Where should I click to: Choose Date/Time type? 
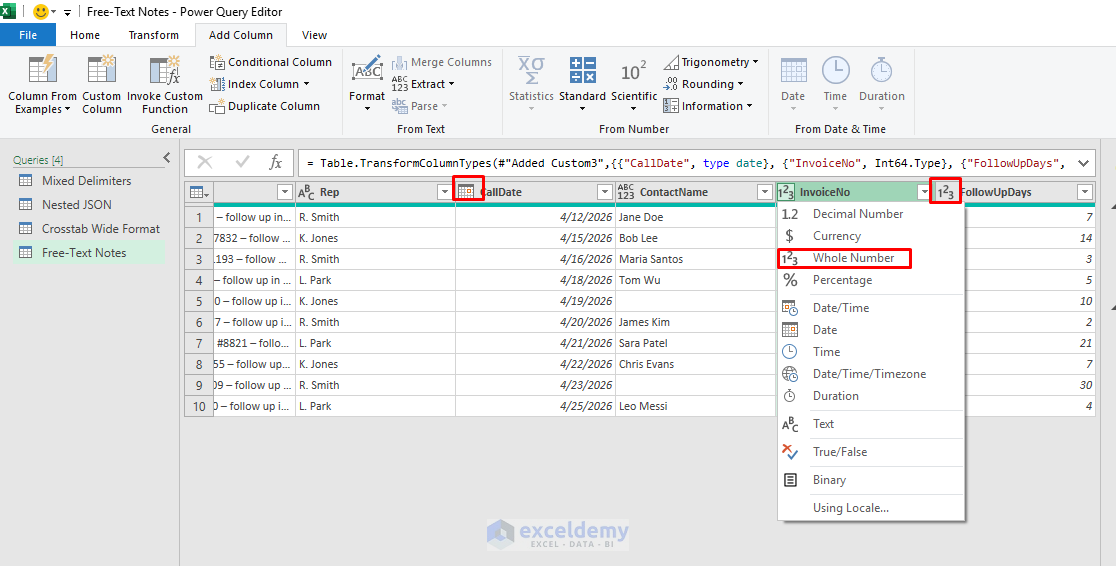coord(870,308)
